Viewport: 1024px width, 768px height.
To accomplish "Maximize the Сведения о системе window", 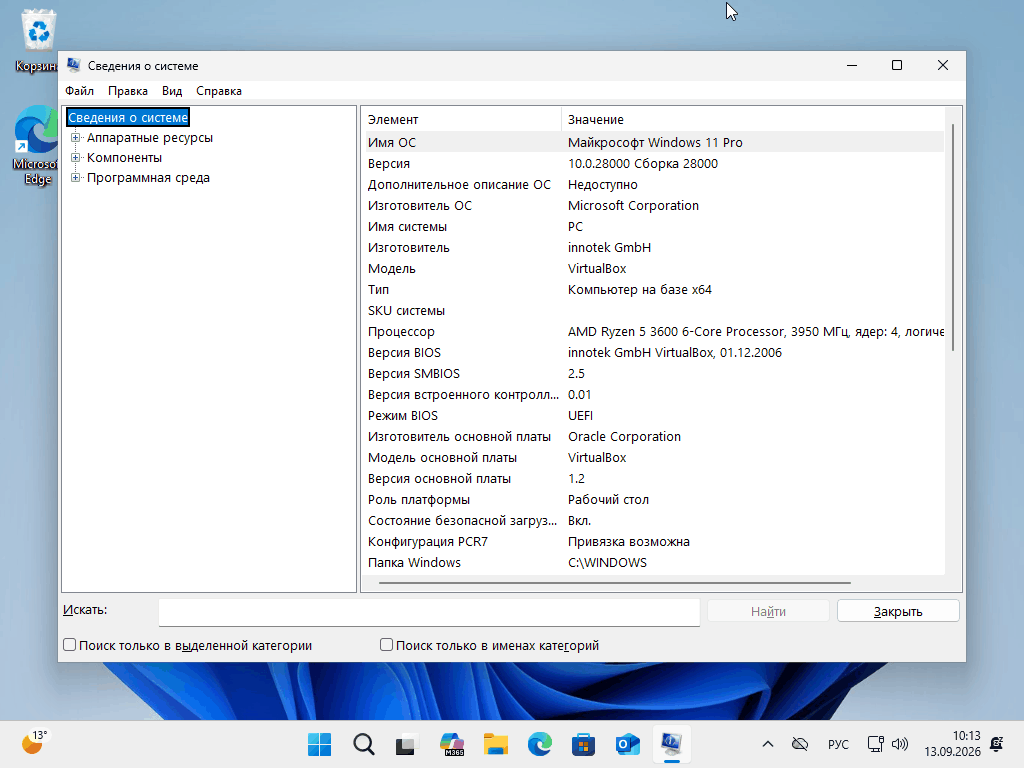I will tap(897, 65).
